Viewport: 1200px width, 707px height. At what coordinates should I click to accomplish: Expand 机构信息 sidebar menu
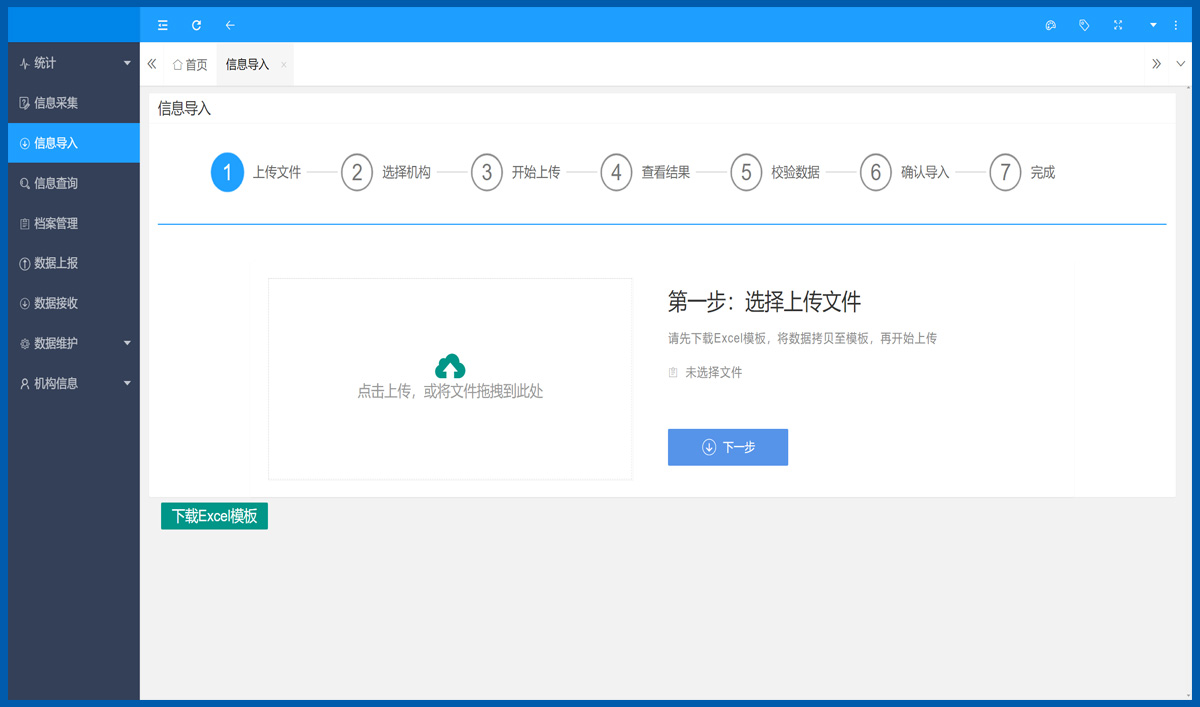(x=74, y=383)
